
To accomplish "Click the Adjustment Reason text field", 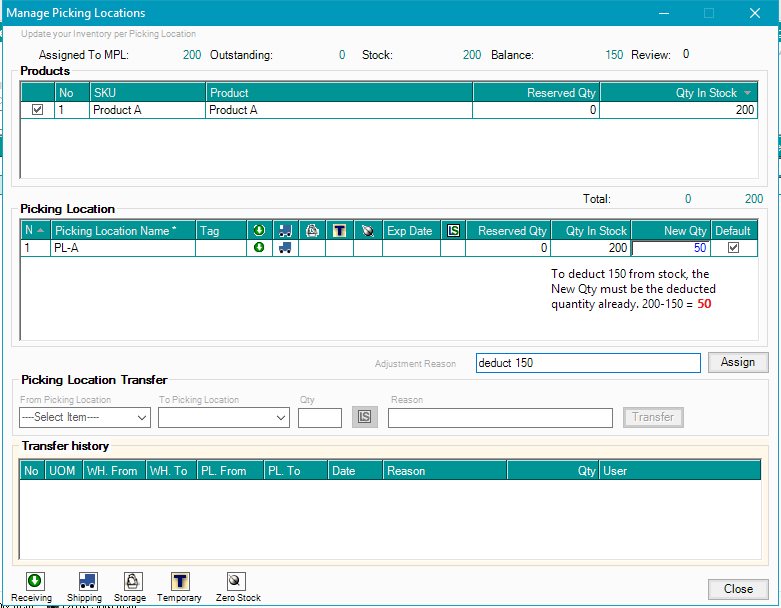I will click(x=588, y=362).
